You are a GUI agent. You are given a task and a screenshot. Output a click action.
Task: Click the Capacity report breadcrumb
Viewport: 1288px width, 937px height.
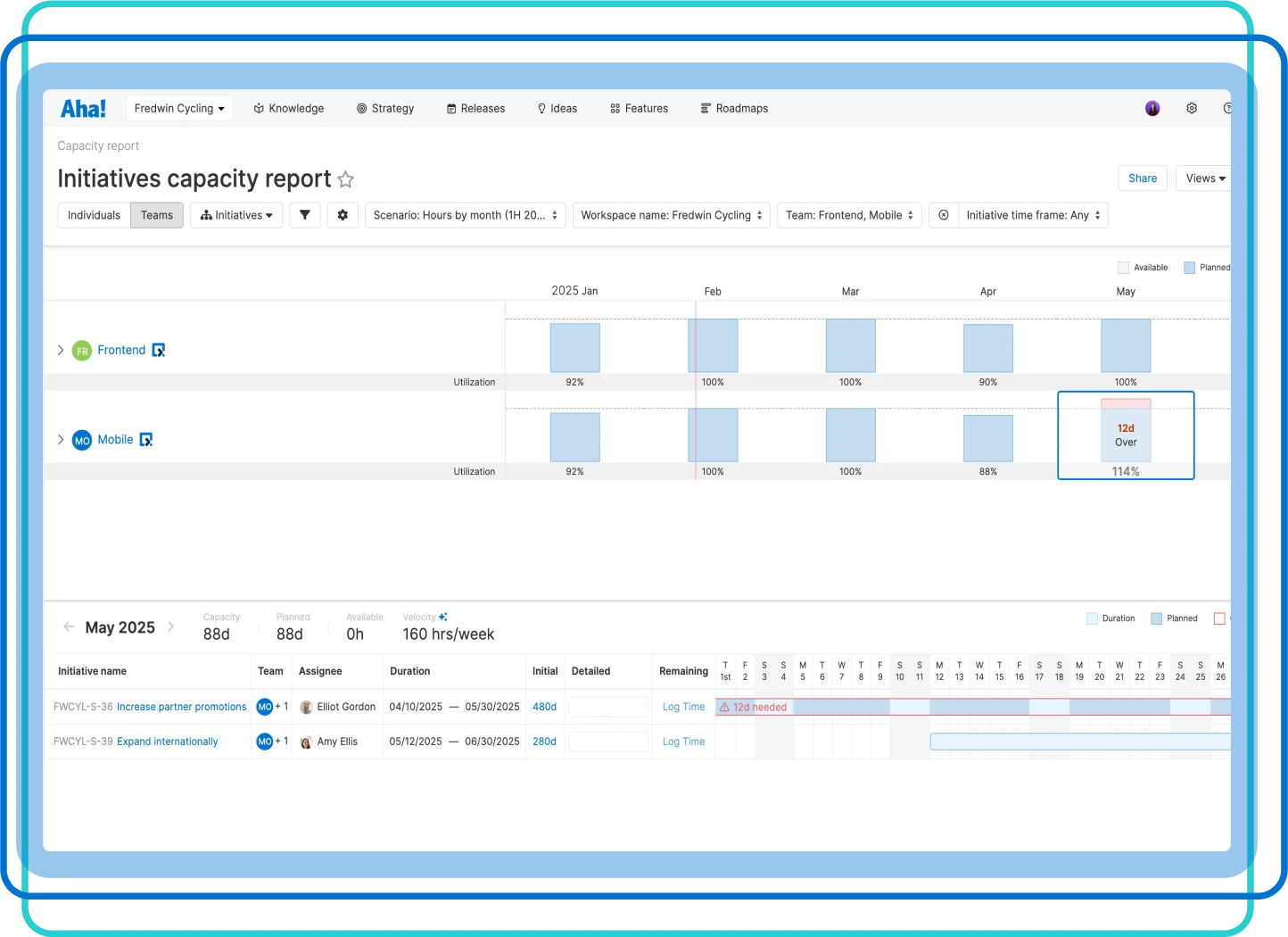click(x=98, y=145)
